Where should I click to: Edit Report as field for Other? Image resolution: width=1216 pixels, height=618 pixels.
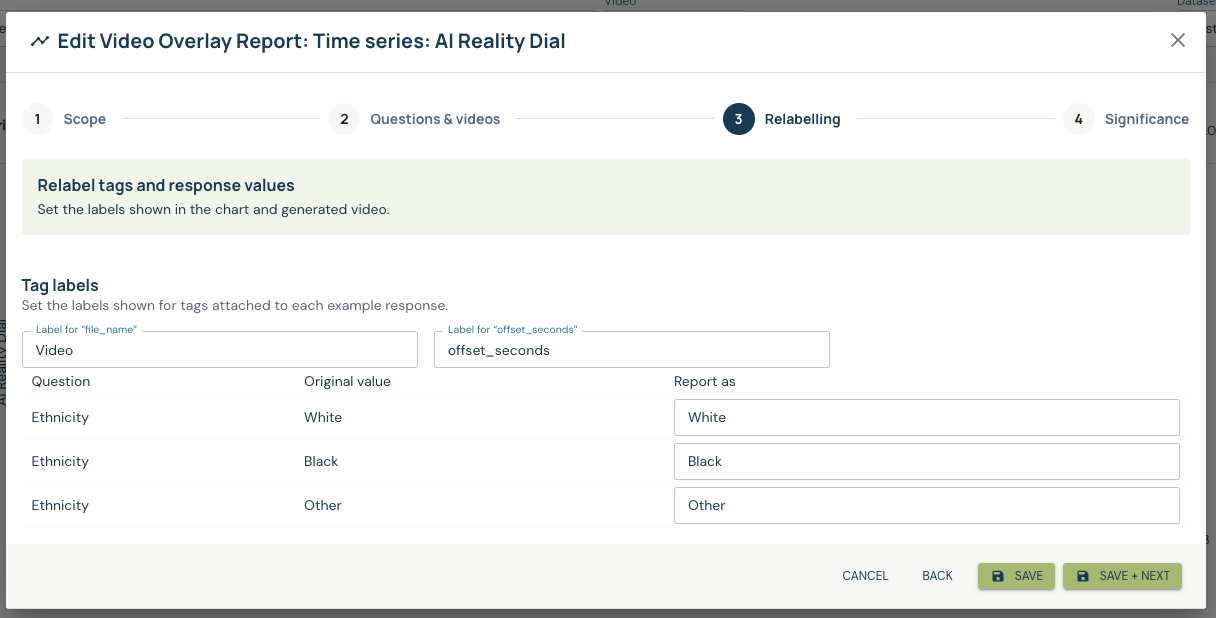click(927, 505)
